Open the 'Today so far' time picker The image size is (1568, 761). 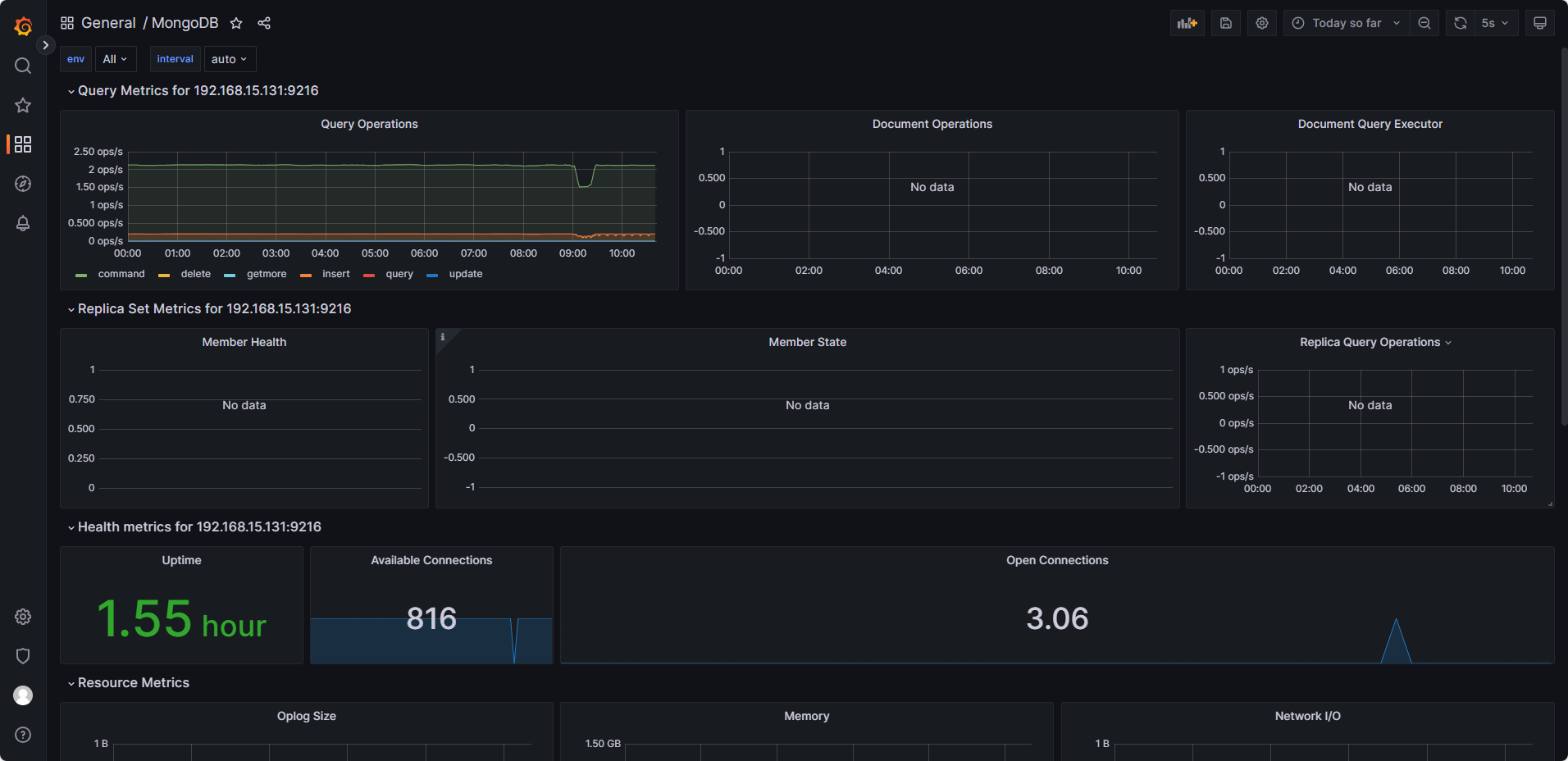tap(1347, 23)
